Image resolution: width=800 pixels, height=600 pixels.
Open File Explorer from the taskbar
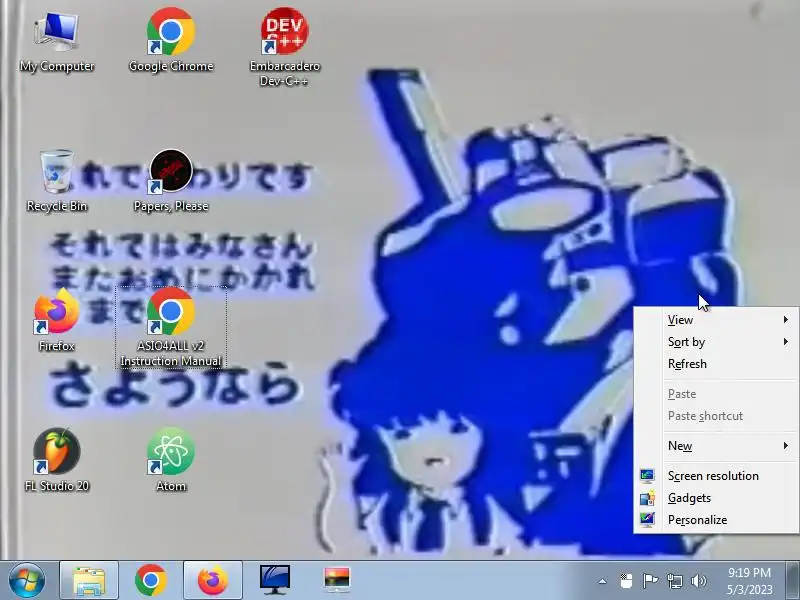89,580
